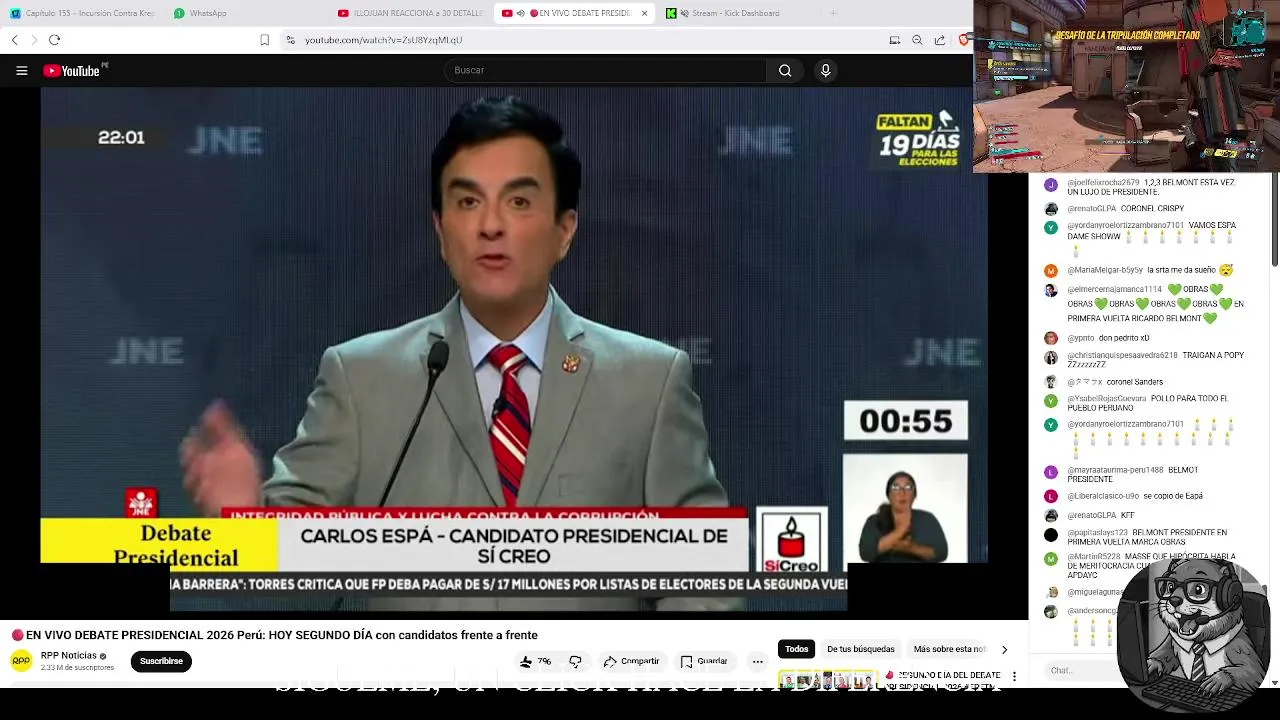Select De tus búsquedas chip
The width and height of the screenshot is (1280, 720).
[861, 649]
